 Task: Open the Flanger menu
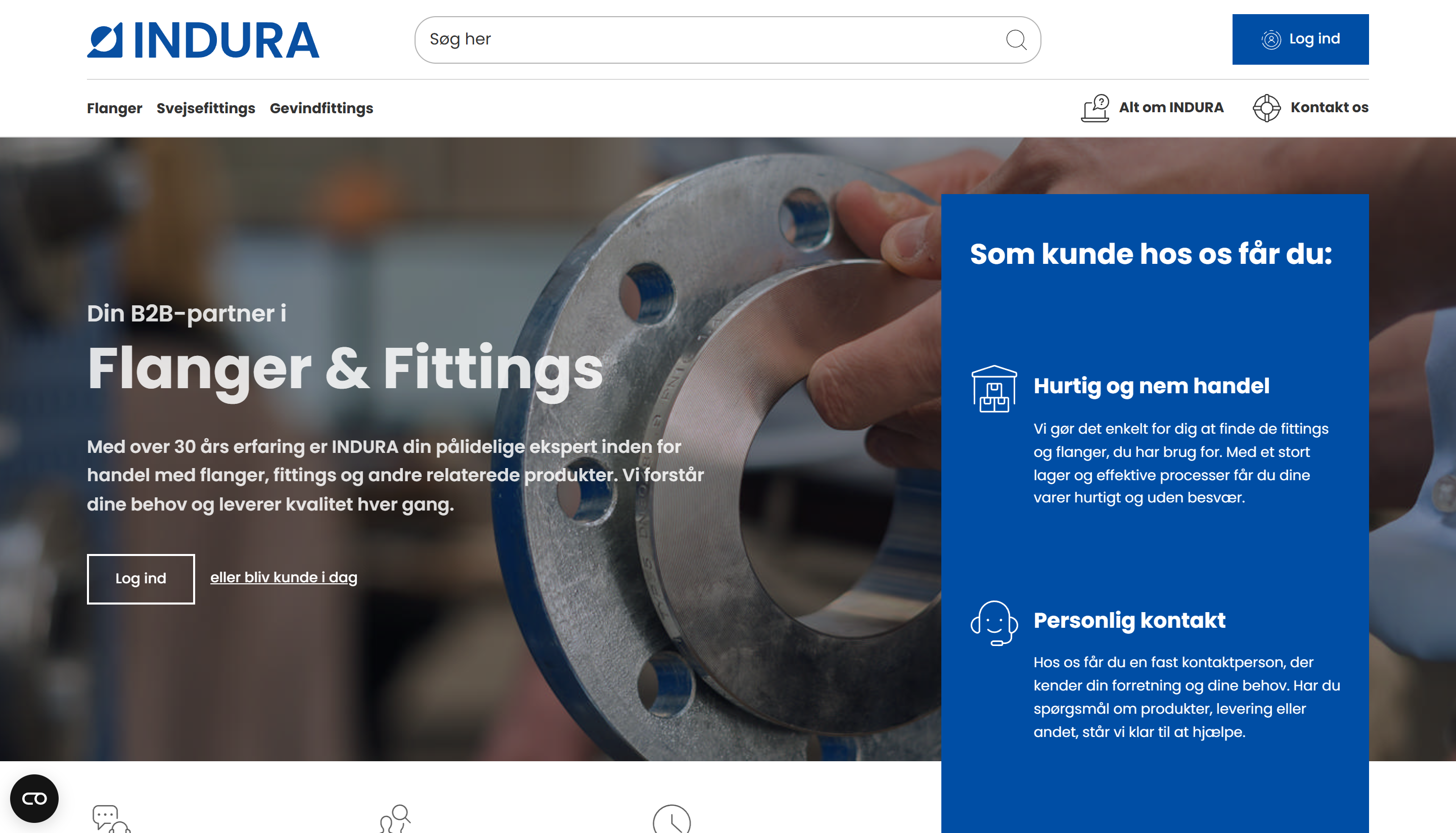click(x=114, y=108)
